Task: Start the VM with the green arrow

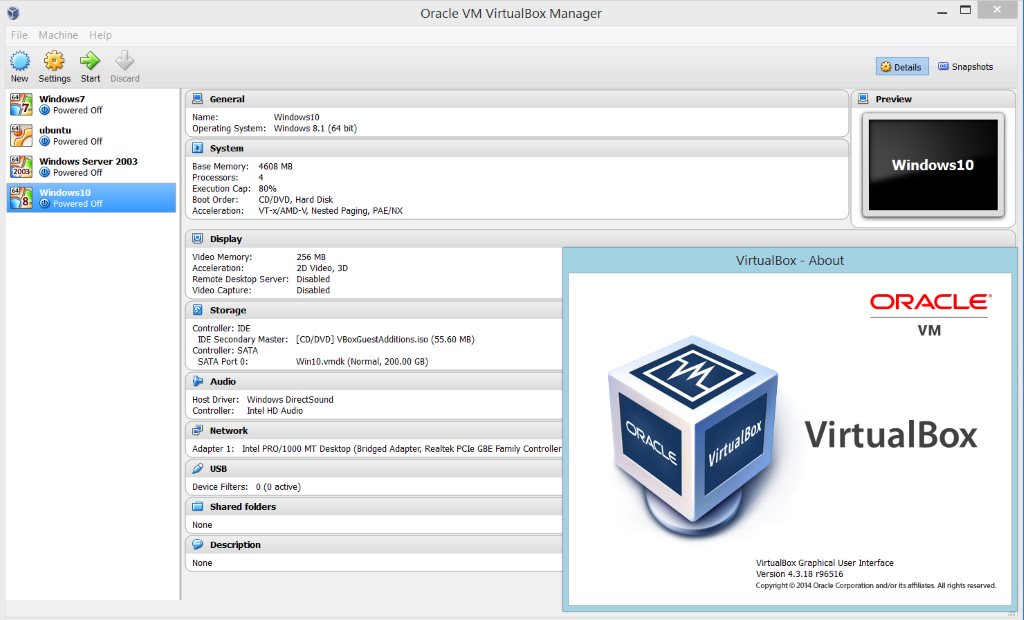Action: 90,61
